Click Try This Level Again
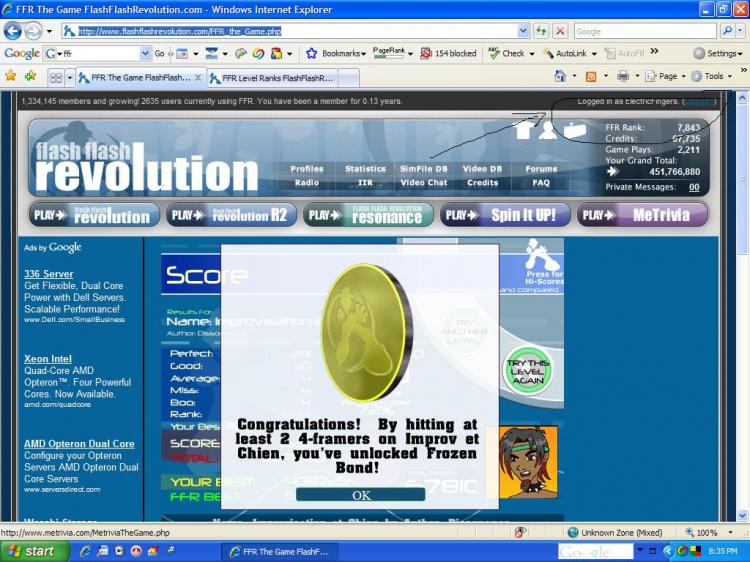 [x=528, y=371]
